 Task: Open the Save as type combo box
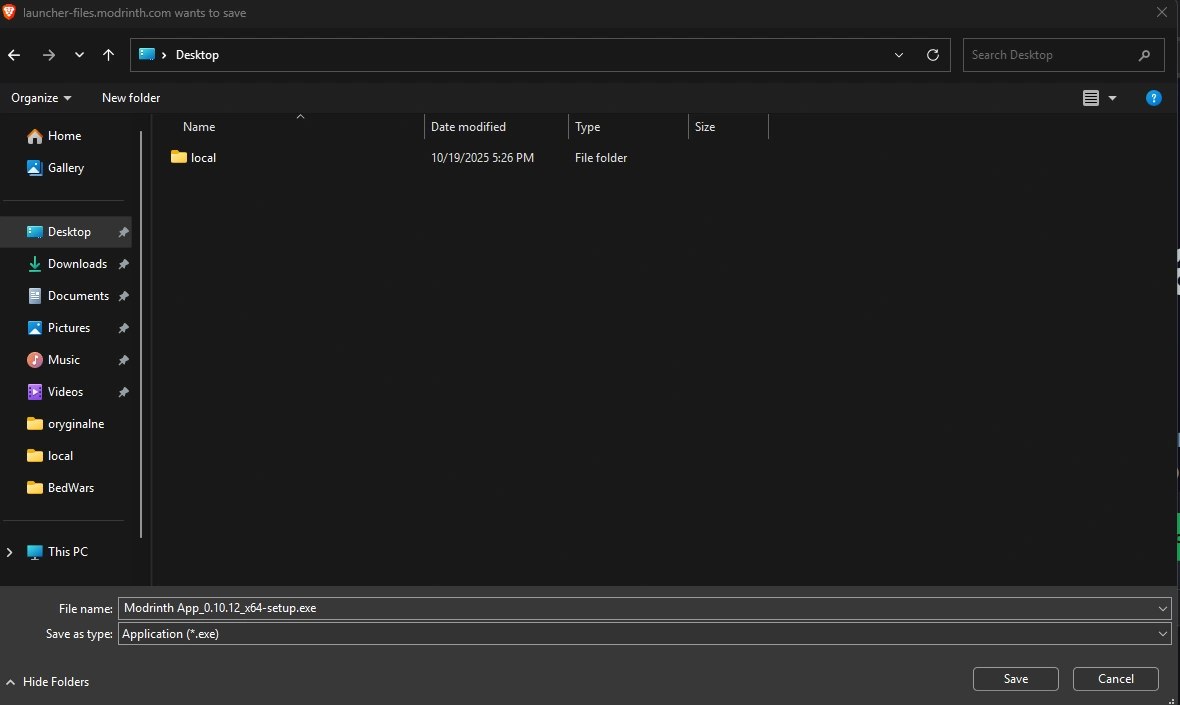[644, 634]
